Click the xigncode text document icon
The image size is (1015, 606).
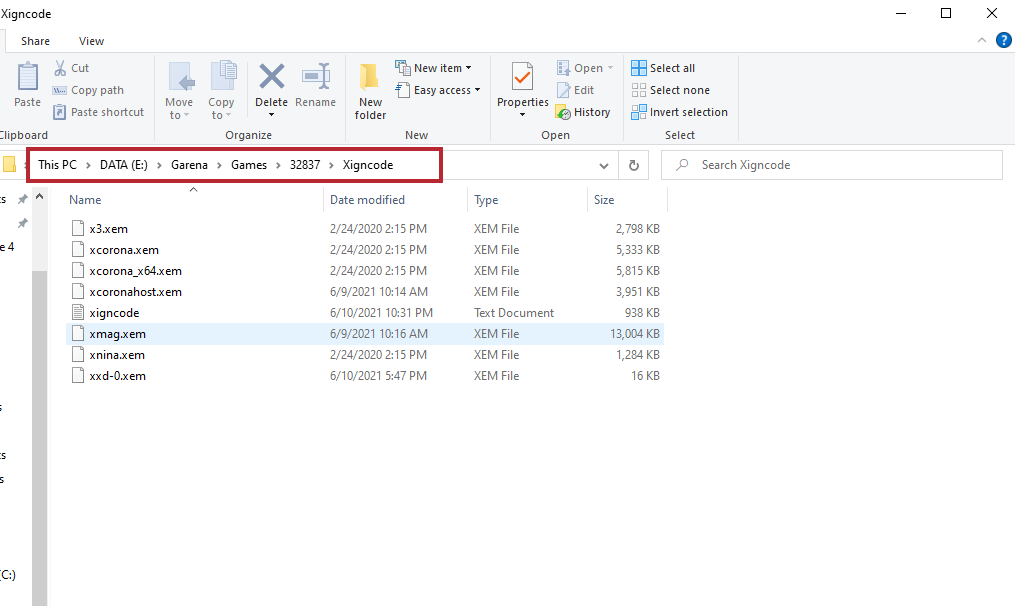tap(78, 313)
